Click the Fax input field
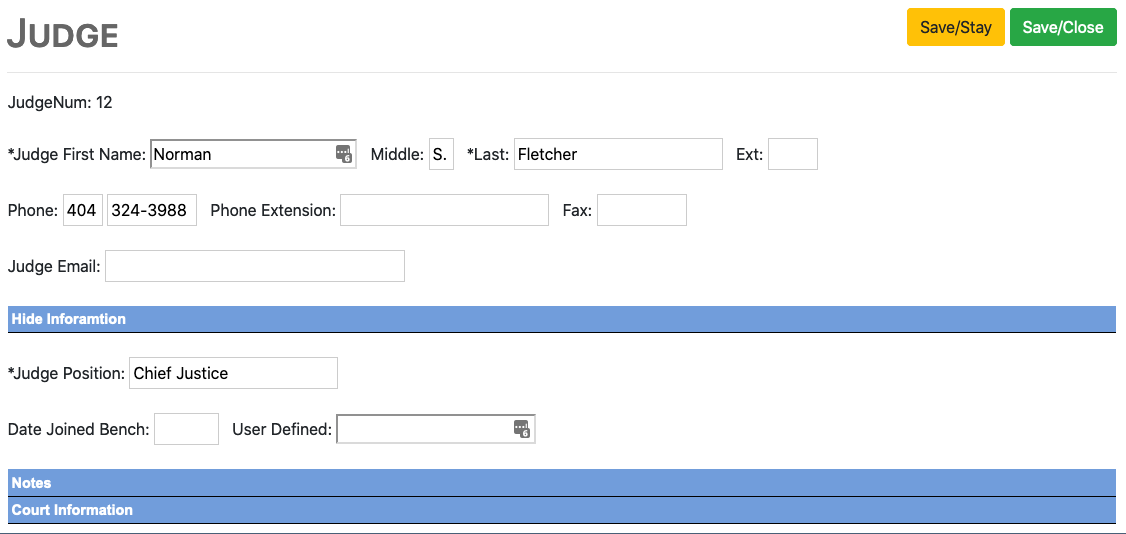This screenshot has width=1126, height=534. [x=641, y=210]
